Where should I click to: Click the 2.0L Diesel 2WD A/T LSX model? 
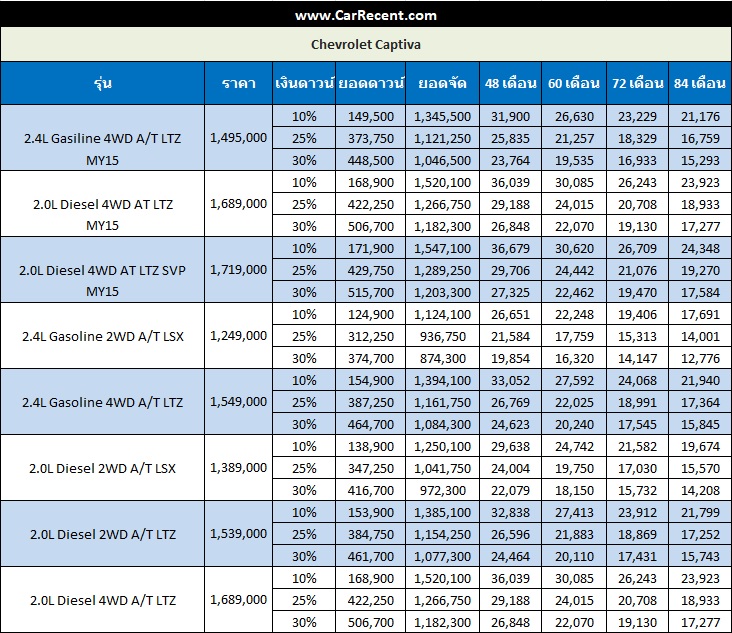(x=102, y=467)
